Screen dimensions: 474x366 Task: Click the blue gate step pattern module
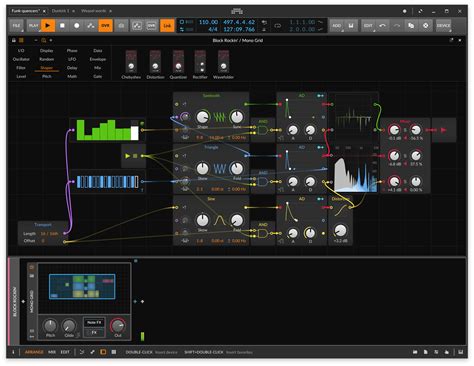coord(107,182)
